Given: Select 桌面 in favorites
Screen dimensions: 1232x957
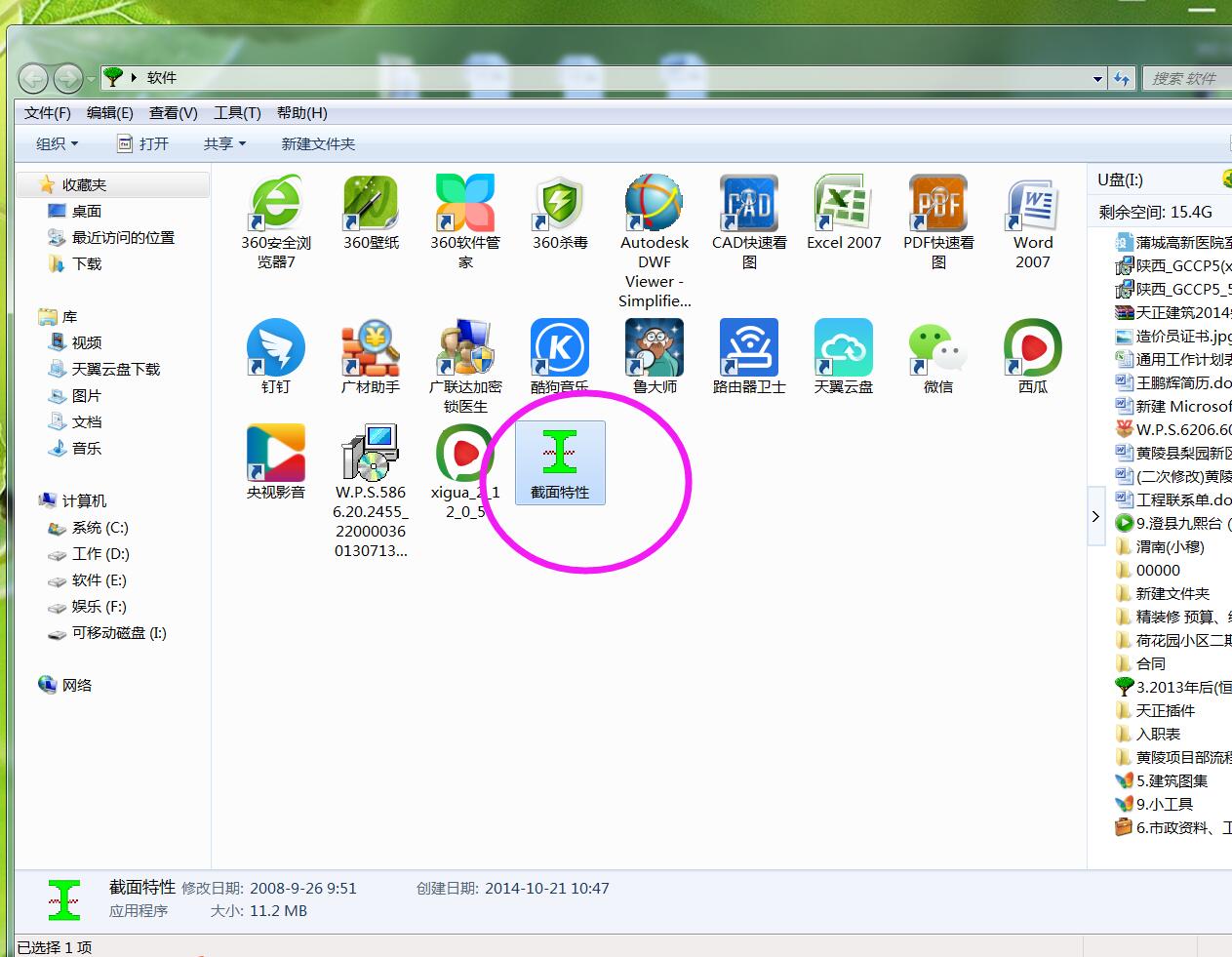Looking at the screenshot, I should click(x=86, y=211).
